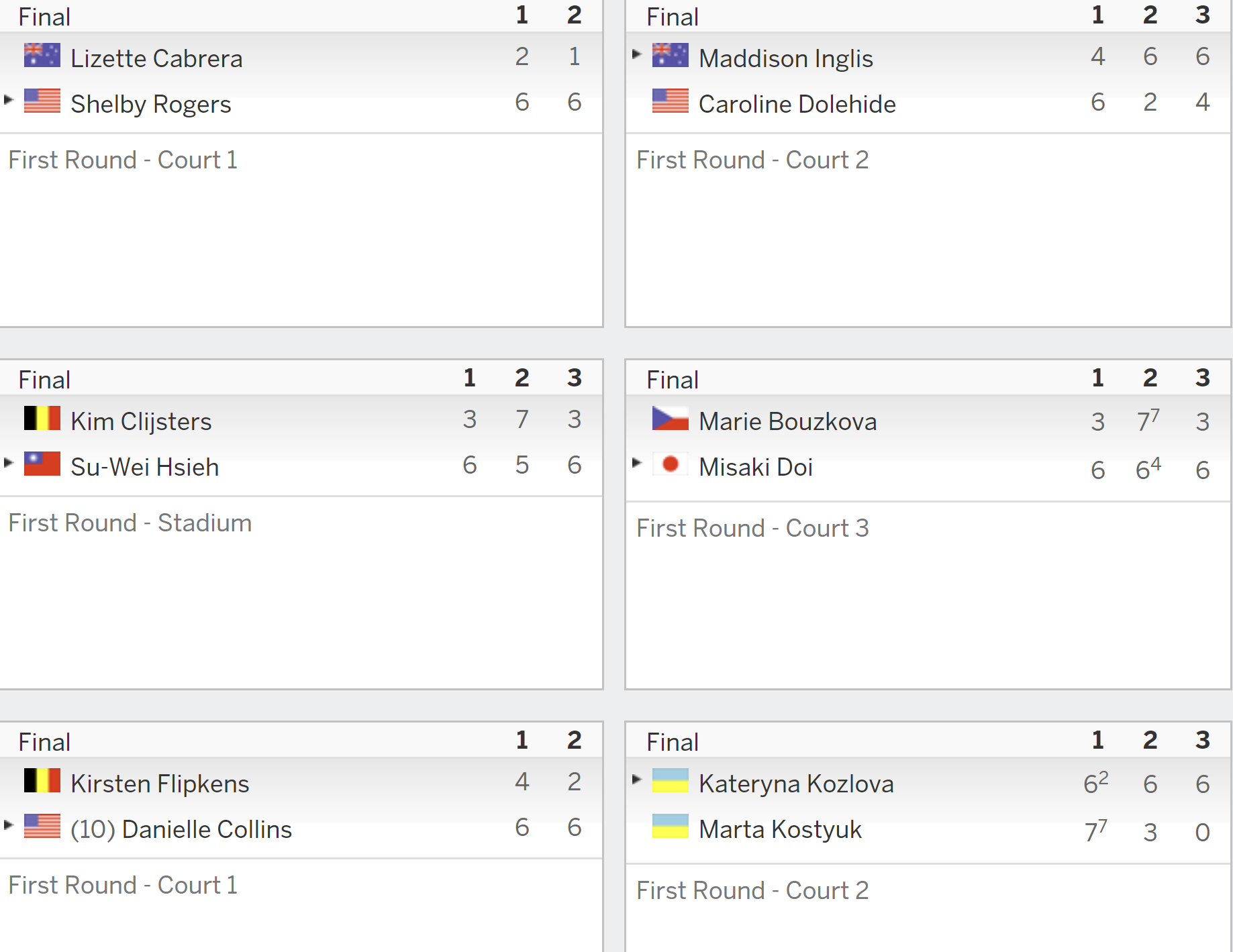Click the First Round - Stadium label
Viewport: 1233px width, 952px height.
coord(130,523)
